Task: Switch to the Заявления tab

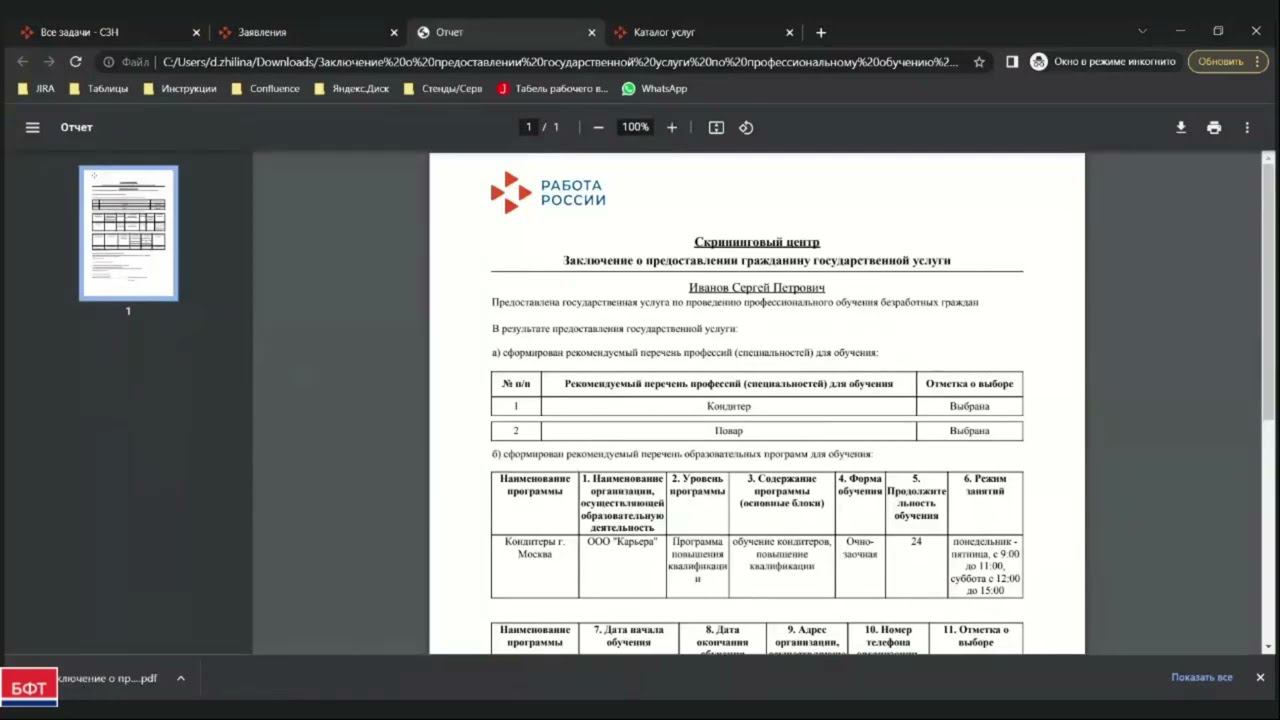Action: (x=308, y=32)
